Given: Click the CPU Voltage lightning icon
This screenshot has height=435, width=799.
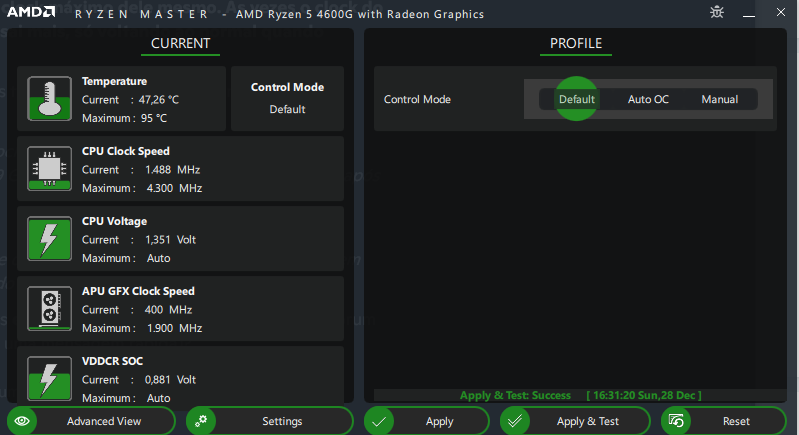Looking at the screenshot, I should pyautogui.click(x=47, y=238).
